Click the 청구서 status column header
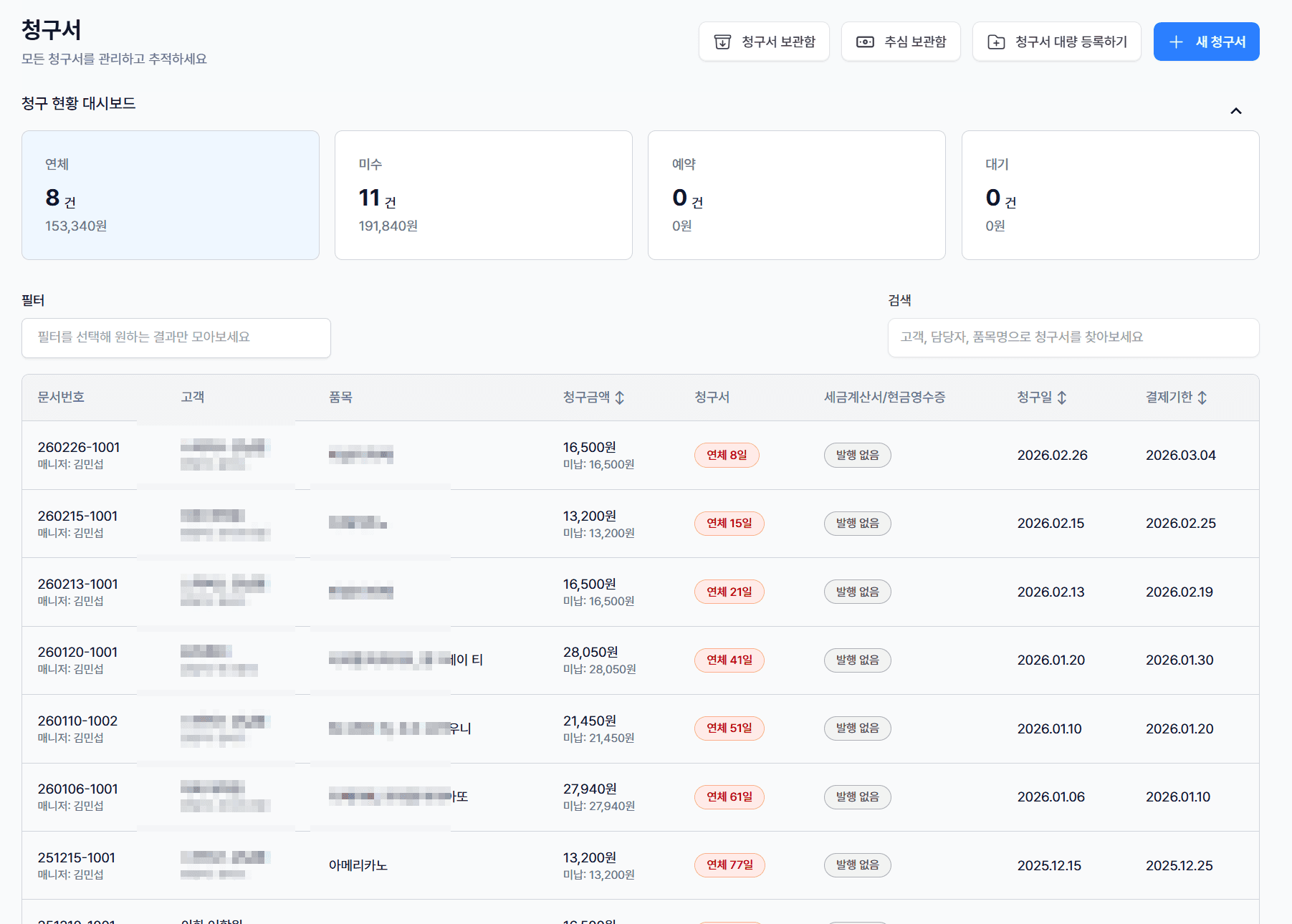The image size is (1292, 924). tap(712, 398)
